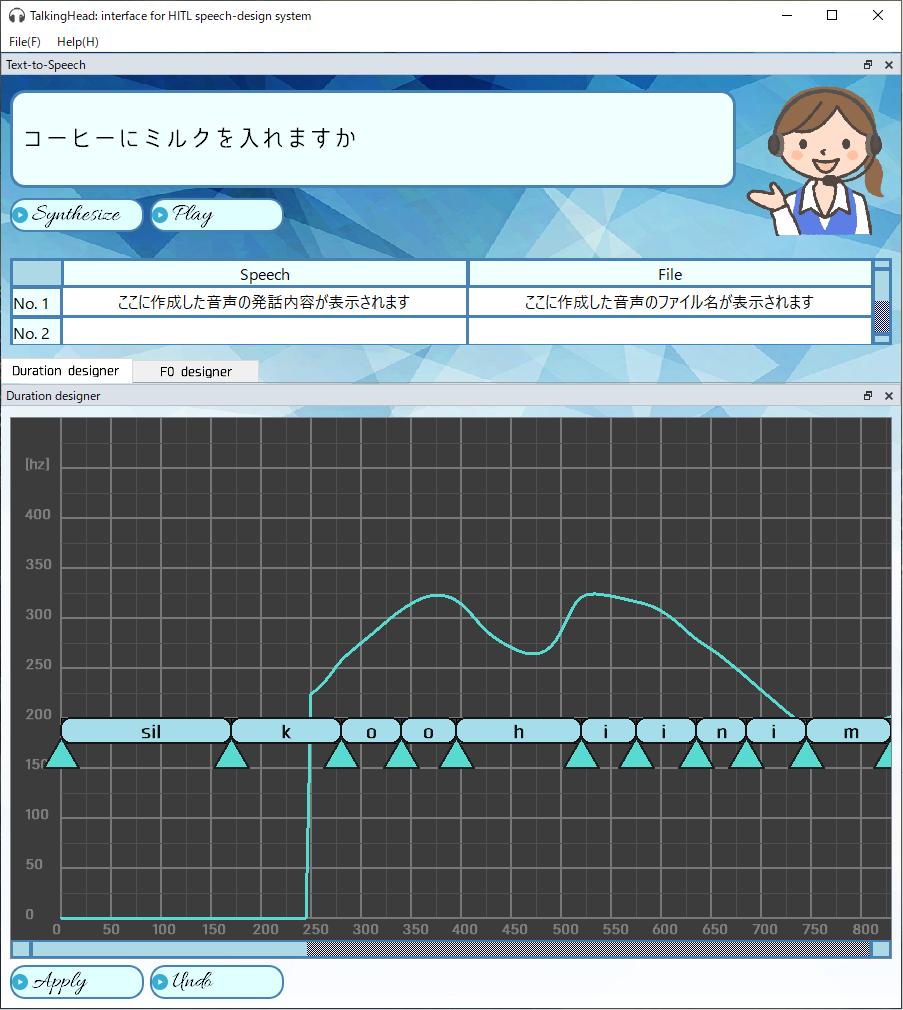Minimize the TalkingHead window
Screen dimensions: 903x1010
tap(786, 15)
